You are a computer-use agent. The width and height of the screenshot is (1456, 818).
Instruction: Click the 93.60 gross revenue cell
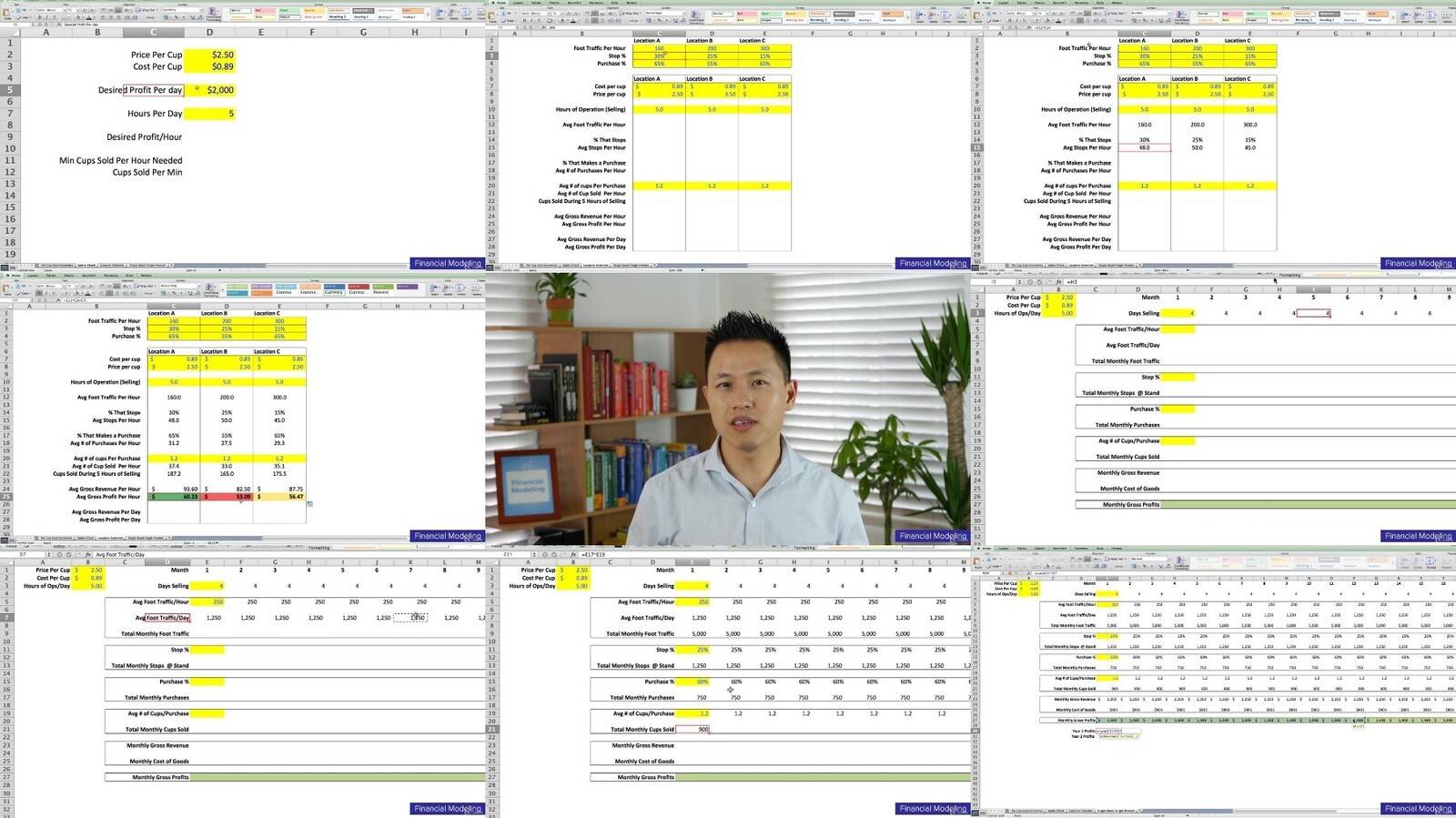click(x=174, y=490)
